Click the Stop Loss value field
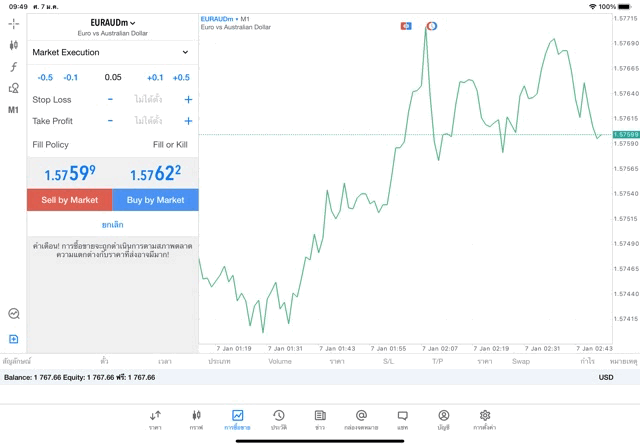 coord(149,99)
